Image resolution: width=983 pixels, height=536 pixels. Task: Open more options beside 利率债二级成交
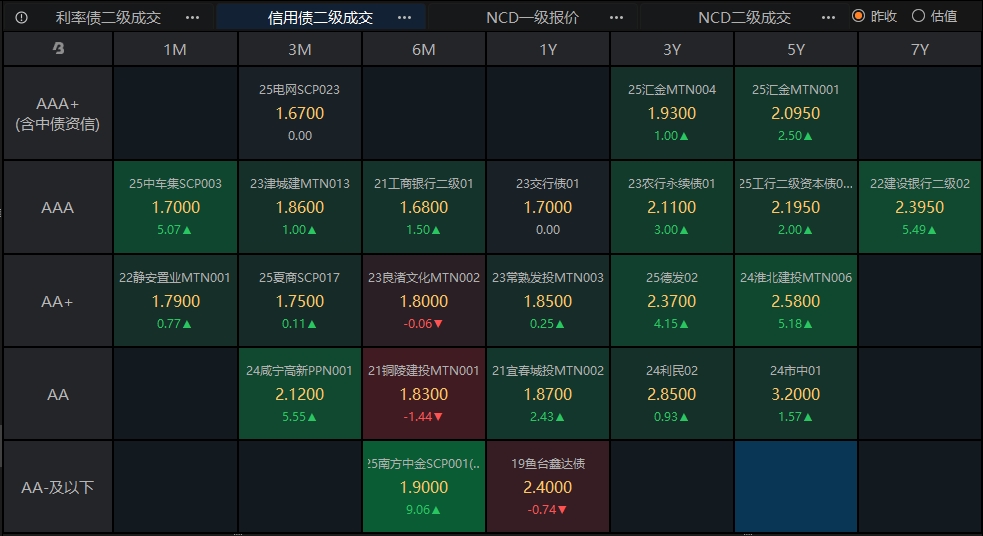193,17
